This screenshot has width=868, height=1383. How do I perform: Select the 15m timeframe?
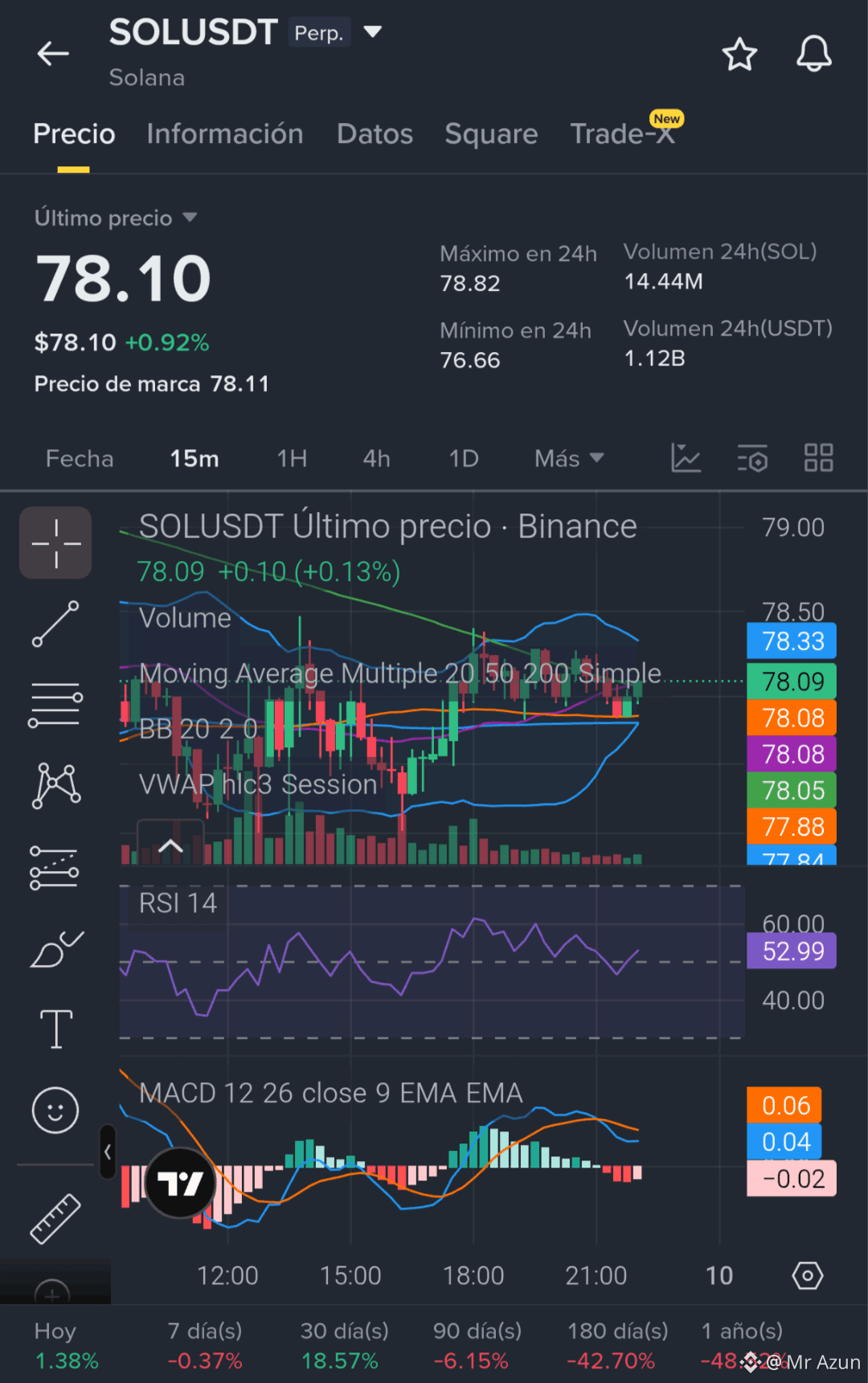click(x=194, y=459)
